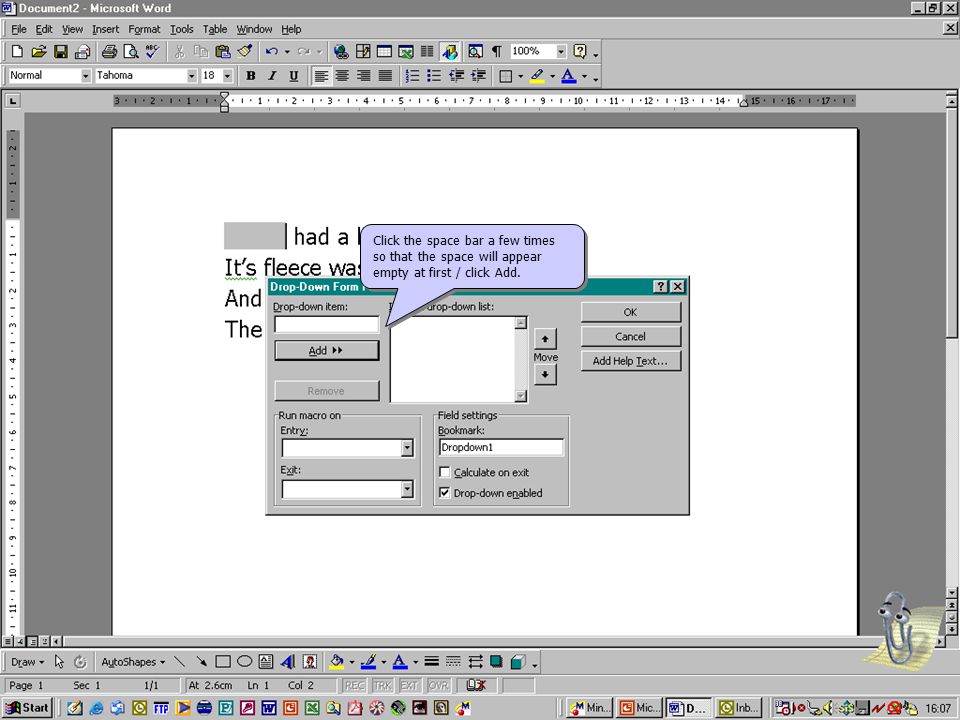Save the document with the floppy icon
Viewport: 960px width, 720px height.
click(60, 51)
